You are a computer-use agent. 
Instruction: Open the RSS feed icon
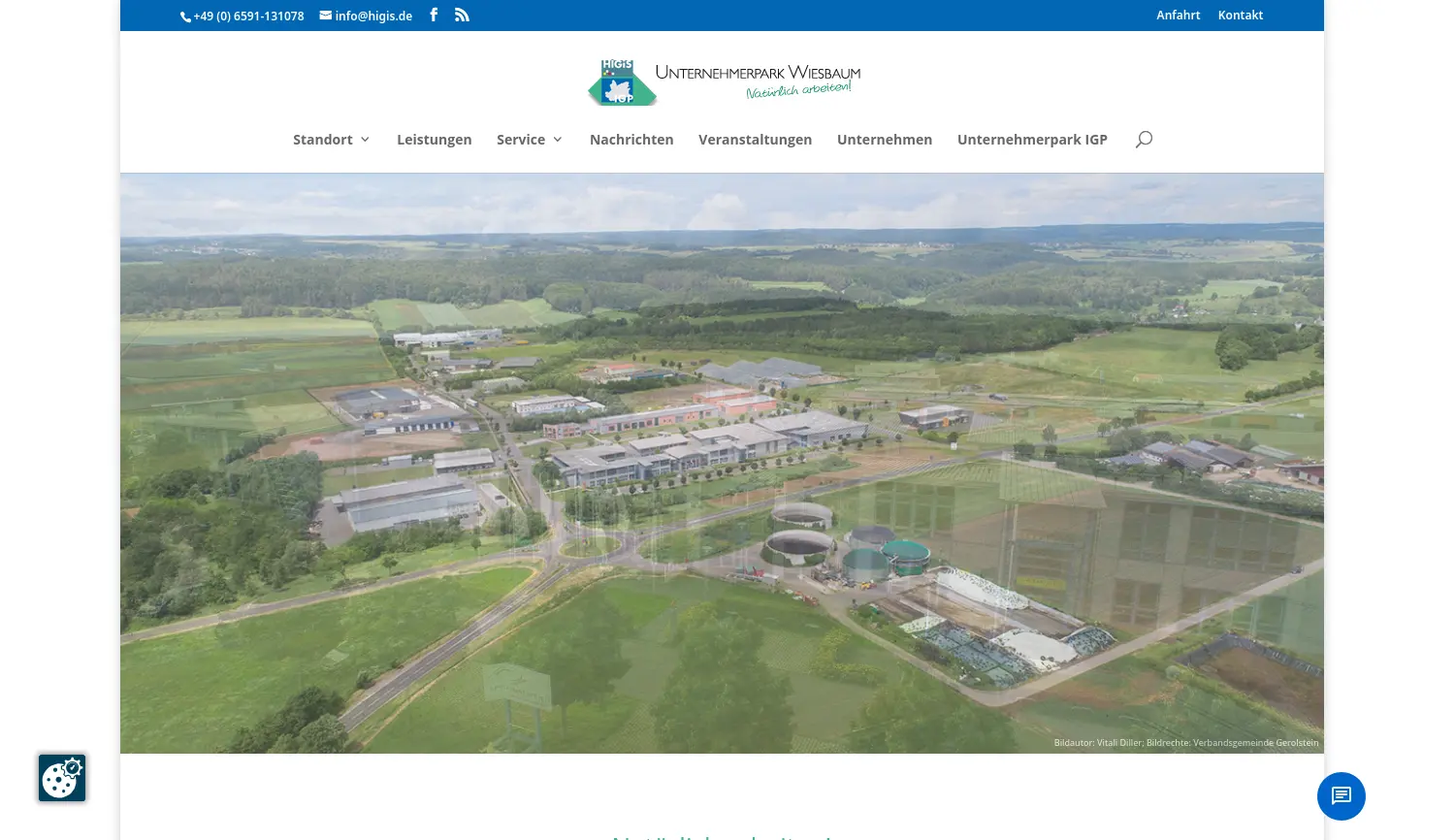[x=462, y=15]
